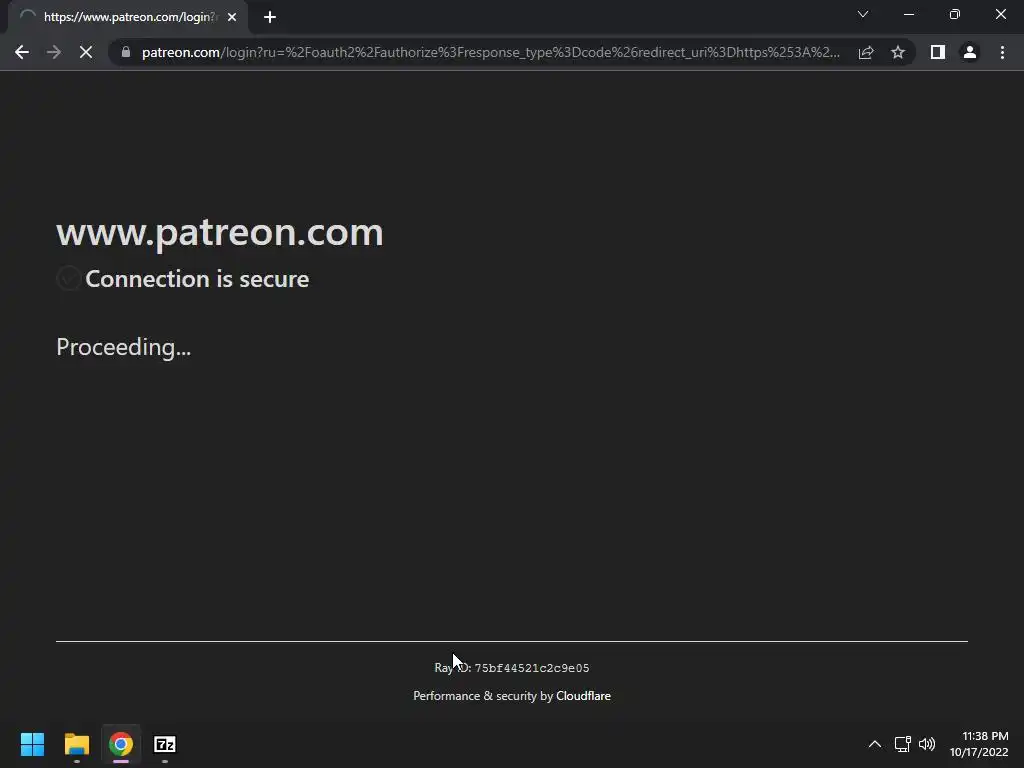Show hidden system tray icons
The height and width of the screenshot is (768, 1024).
(874, 744)
